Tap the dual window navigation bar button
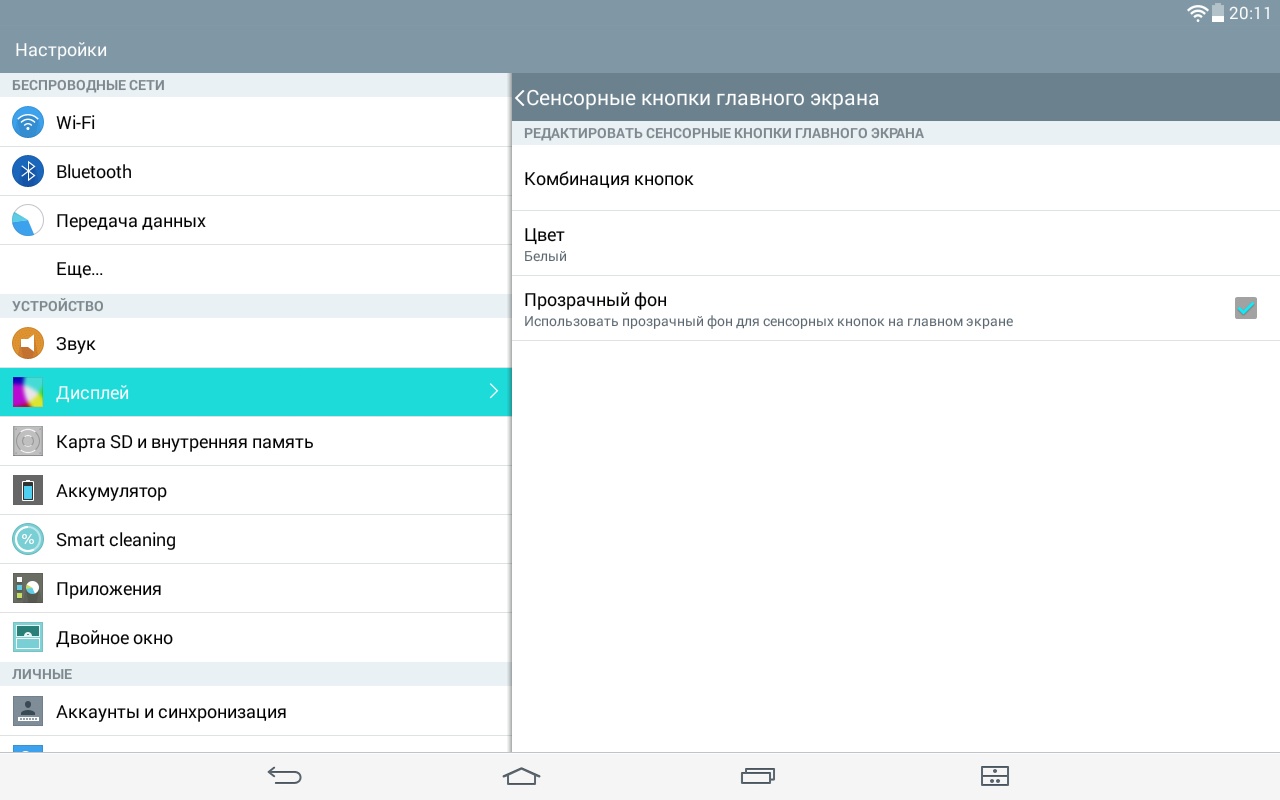 (x=994, y=775)
